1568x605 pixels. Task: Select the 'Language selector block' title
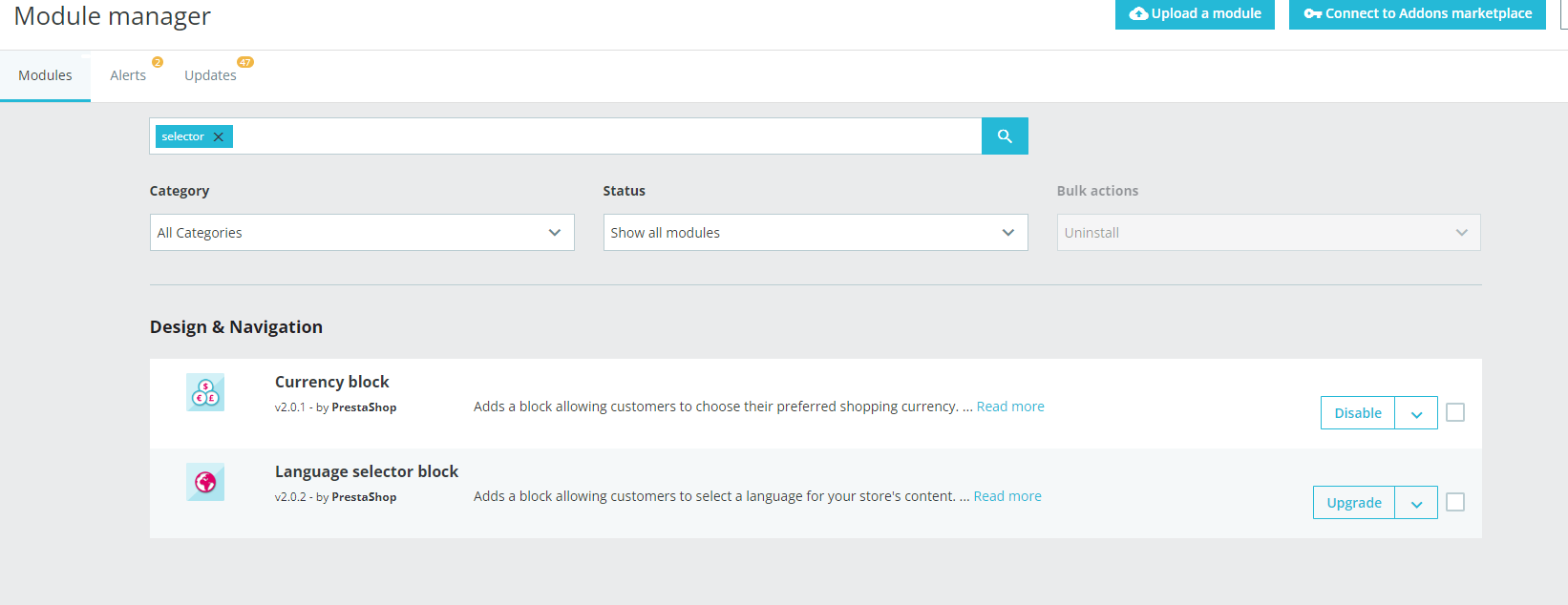pyautogui.click(x=367, y=471)
